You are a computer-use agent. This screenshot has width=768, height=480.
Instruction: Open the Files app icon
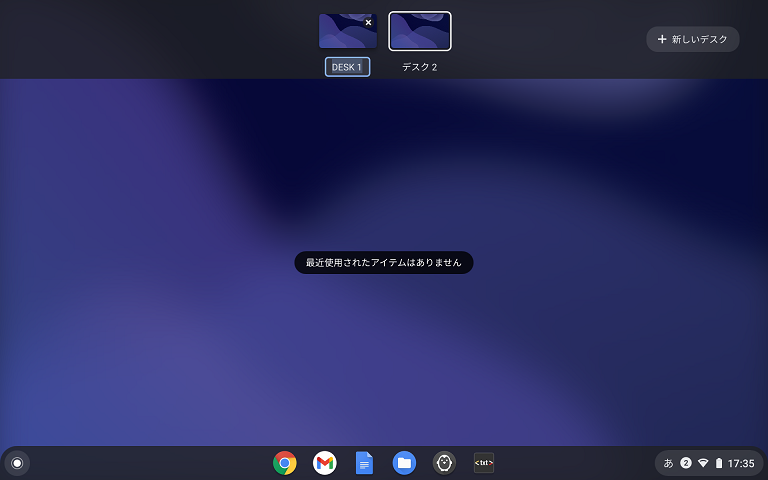pos(404,463)
